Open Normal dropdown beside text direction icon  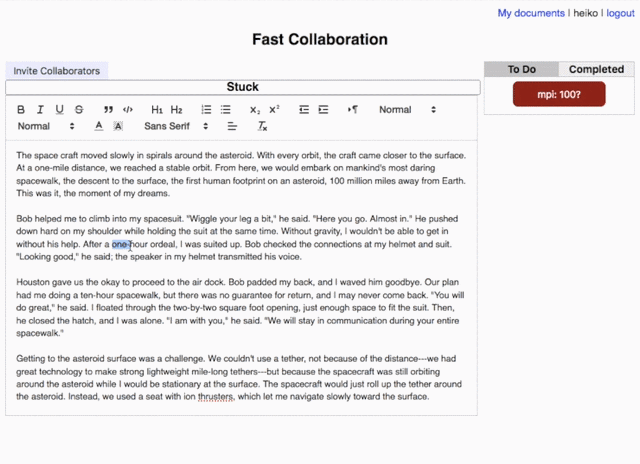(407, 109)
